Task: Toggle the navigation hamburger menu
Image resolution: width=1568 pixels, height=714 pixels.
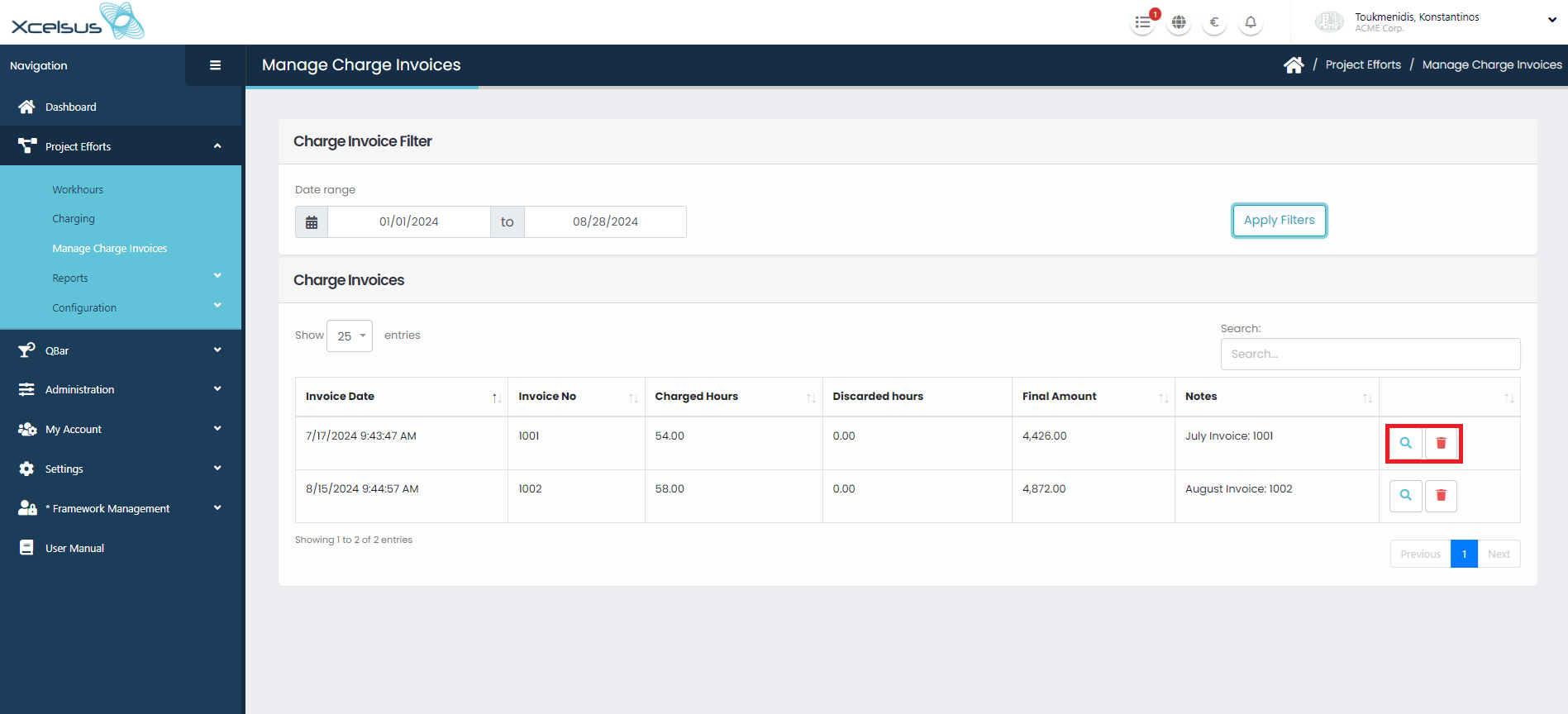Action: point(215,65)
